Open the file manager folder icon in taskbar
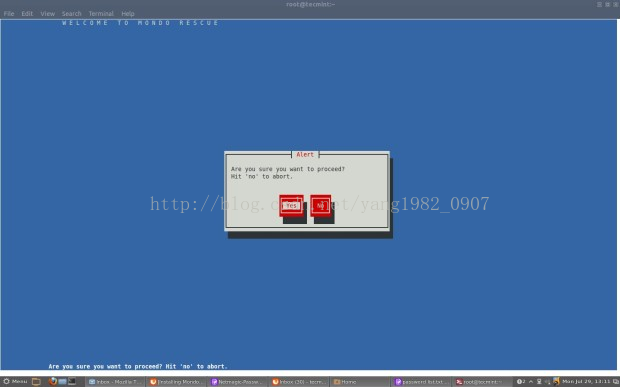620x387 pixels. pos(36,381)
